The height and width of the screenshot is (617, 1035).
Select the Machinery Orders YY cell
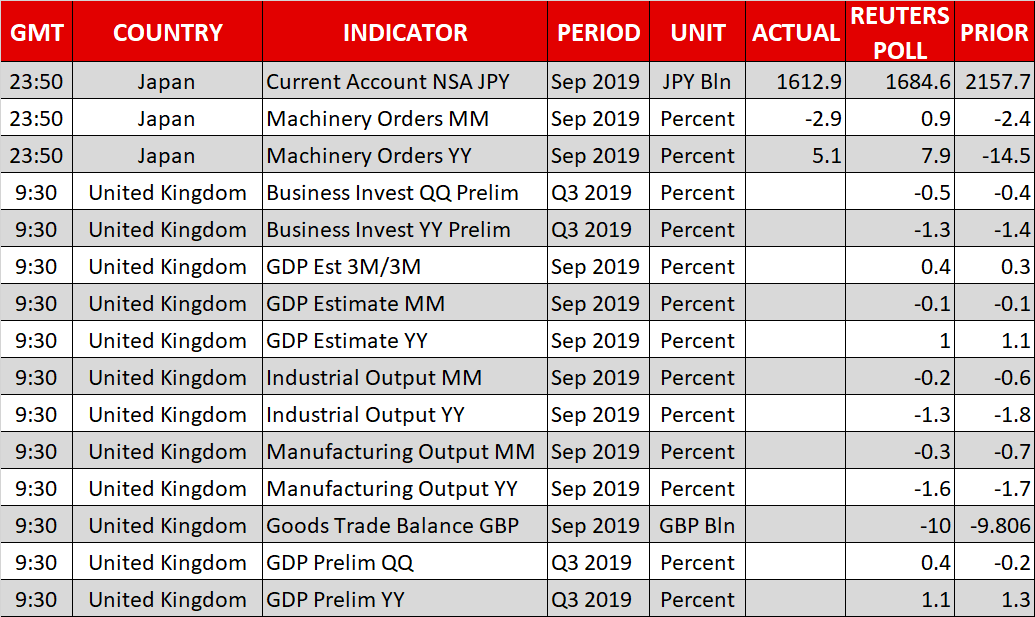[x=405, y=155]
